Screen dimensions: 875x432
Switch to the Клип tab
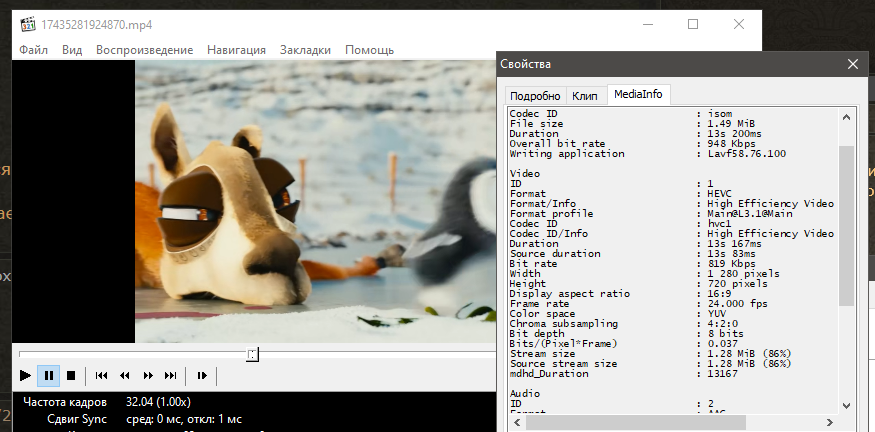[x=585, y=95]
